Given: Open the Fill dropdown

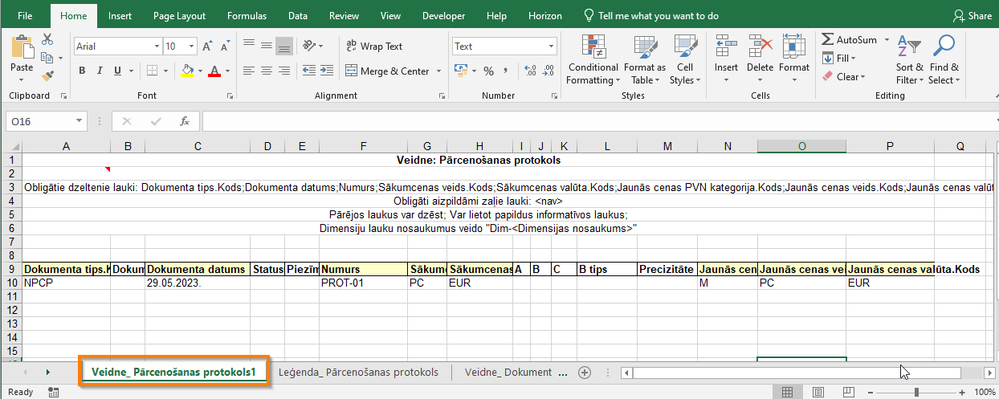Looking at the screenshot, I should pyautogui.click(x=839, y=58).
